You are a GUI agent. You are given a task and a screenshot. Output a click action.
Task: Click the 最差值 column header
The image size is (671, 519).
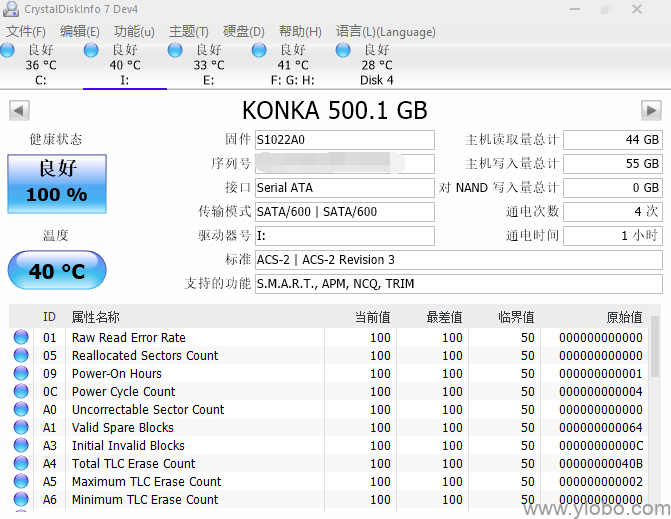(x=444, y=317)
